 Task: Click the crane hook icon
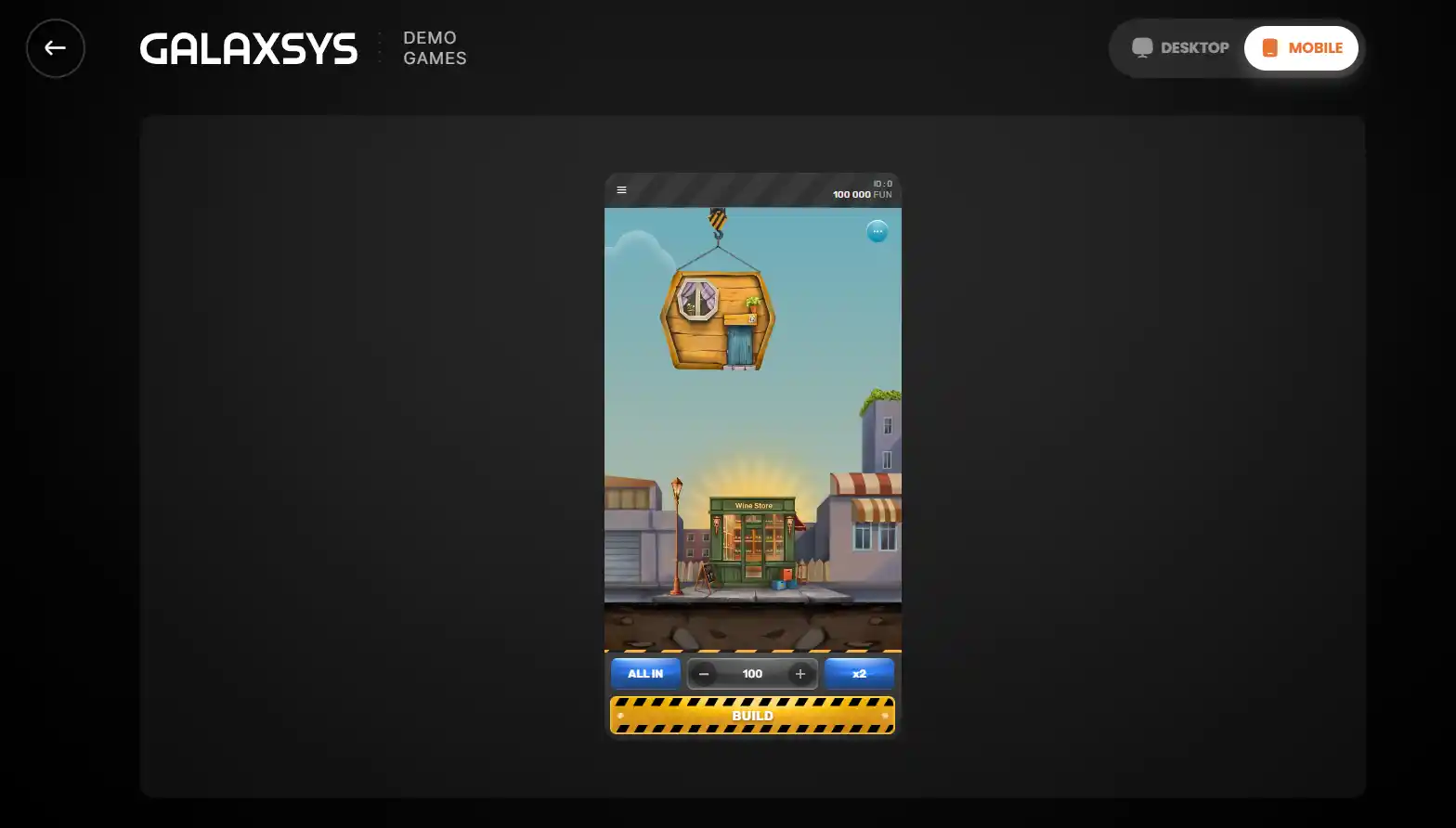[718, 224]
